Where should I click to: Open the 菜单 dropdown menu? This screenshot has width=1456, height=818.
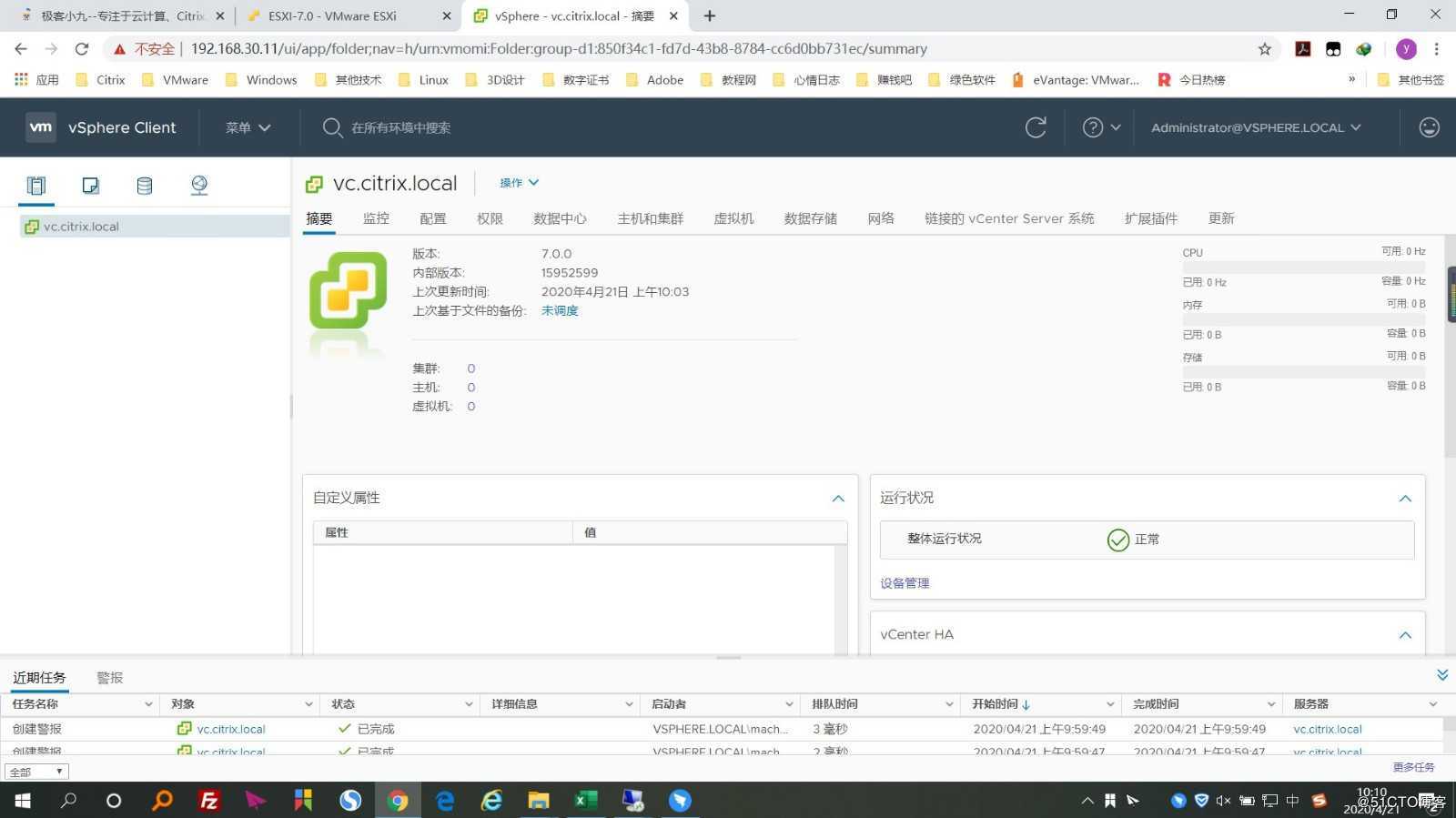[x=248, y=127]
